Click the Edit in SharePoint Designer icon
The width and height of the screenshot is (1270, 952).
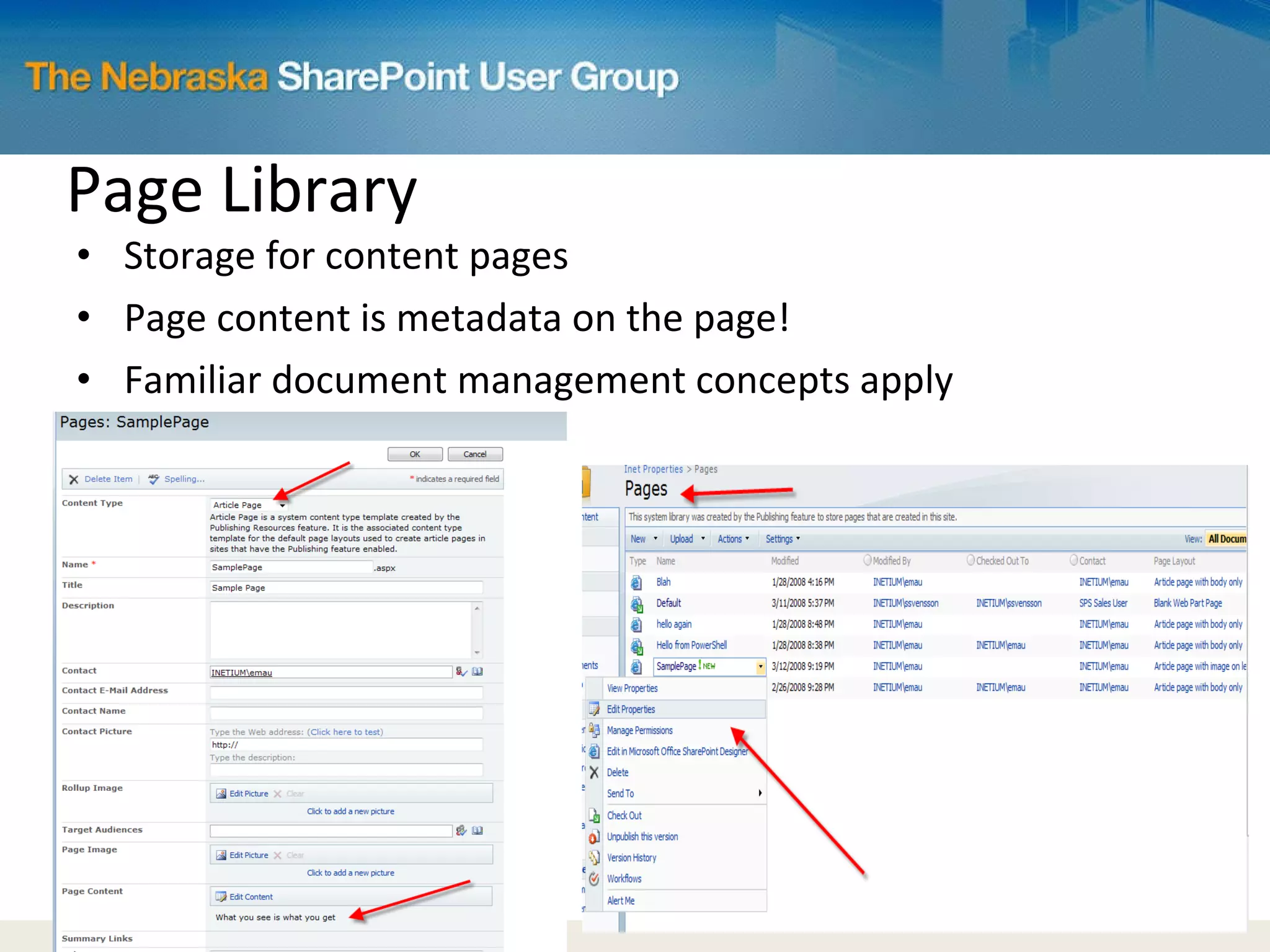[594, 751]
